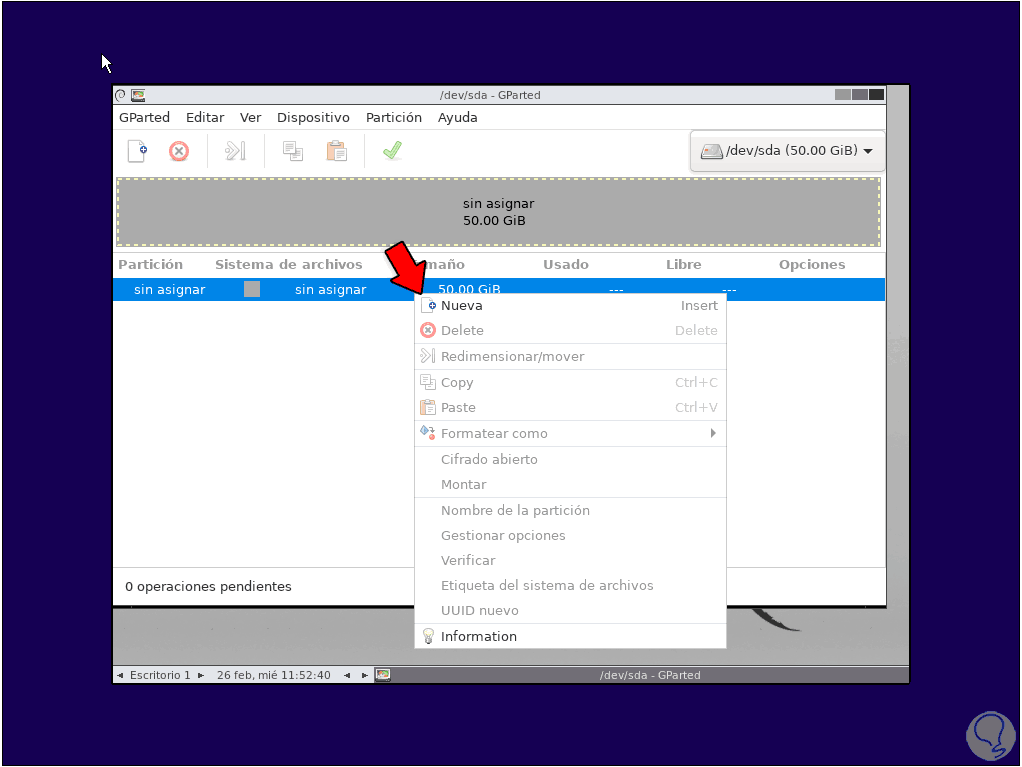Click the gray filesystem color square

[x=252, y=289]
